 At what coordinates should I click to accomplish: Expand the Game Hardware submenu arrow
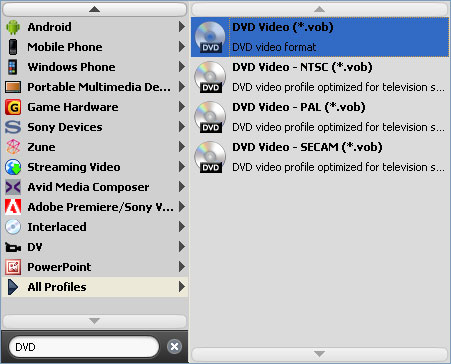coord(182,107)
